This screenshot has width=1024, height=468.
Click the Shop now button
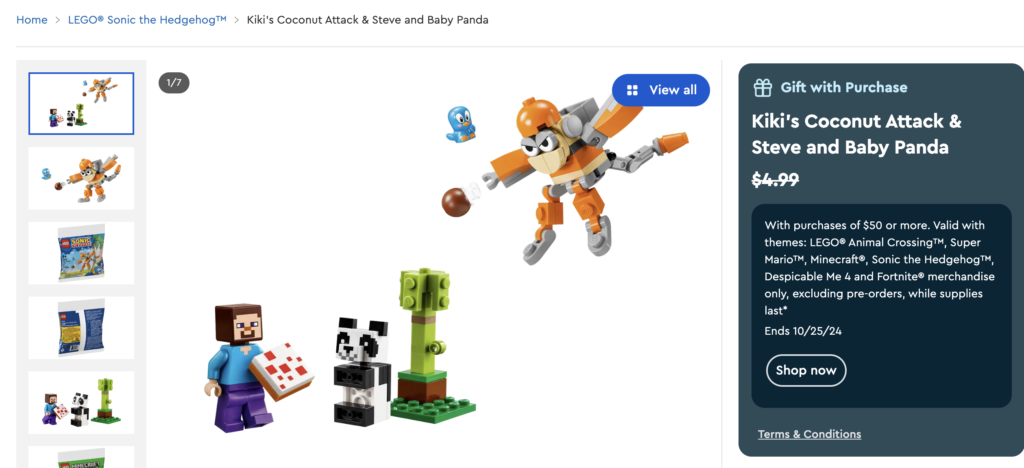pos(806,370)
